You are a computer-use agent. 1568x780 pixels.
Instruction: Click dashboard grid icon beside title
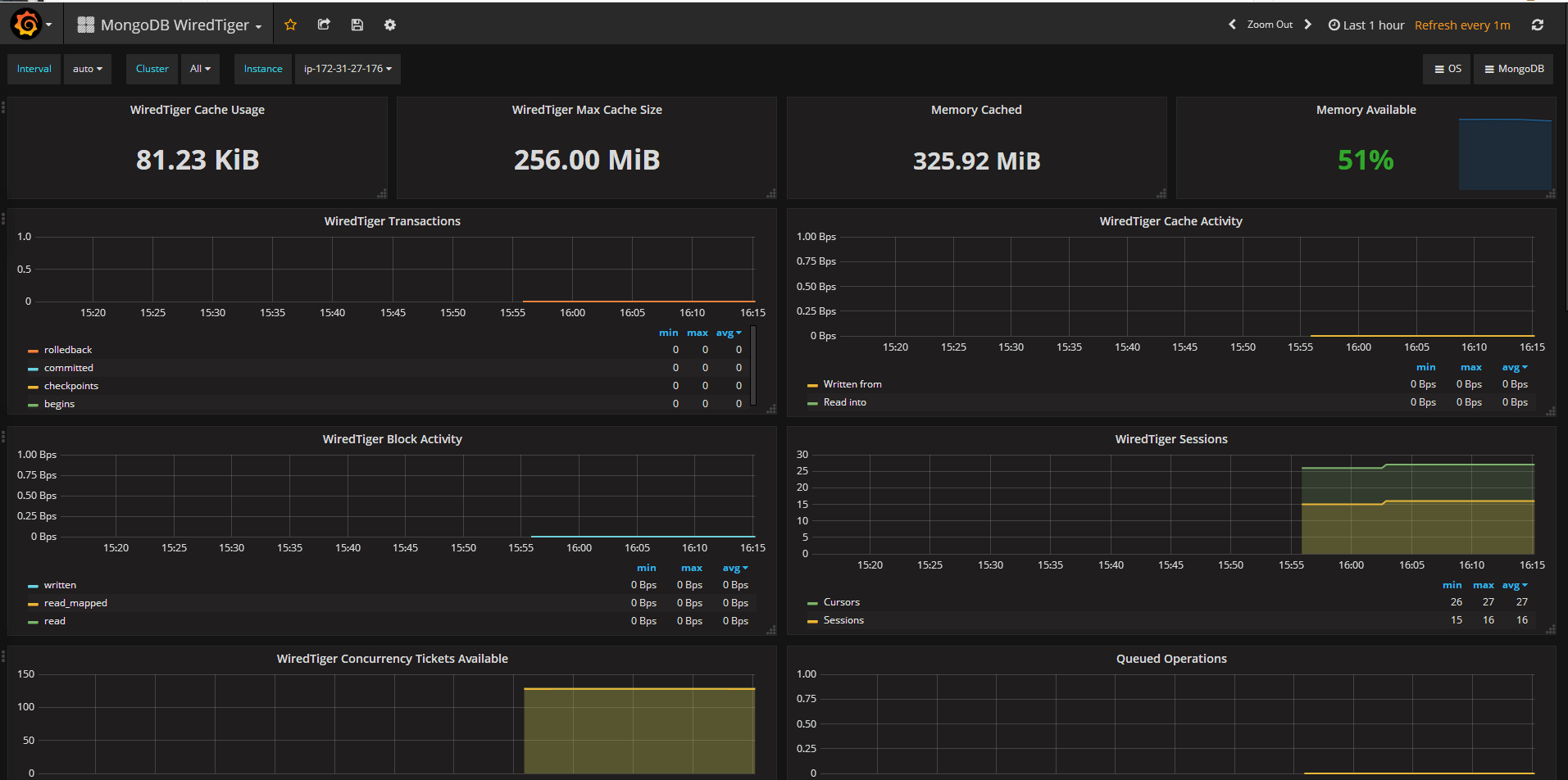pyautogui.click(x=86, y=25)
